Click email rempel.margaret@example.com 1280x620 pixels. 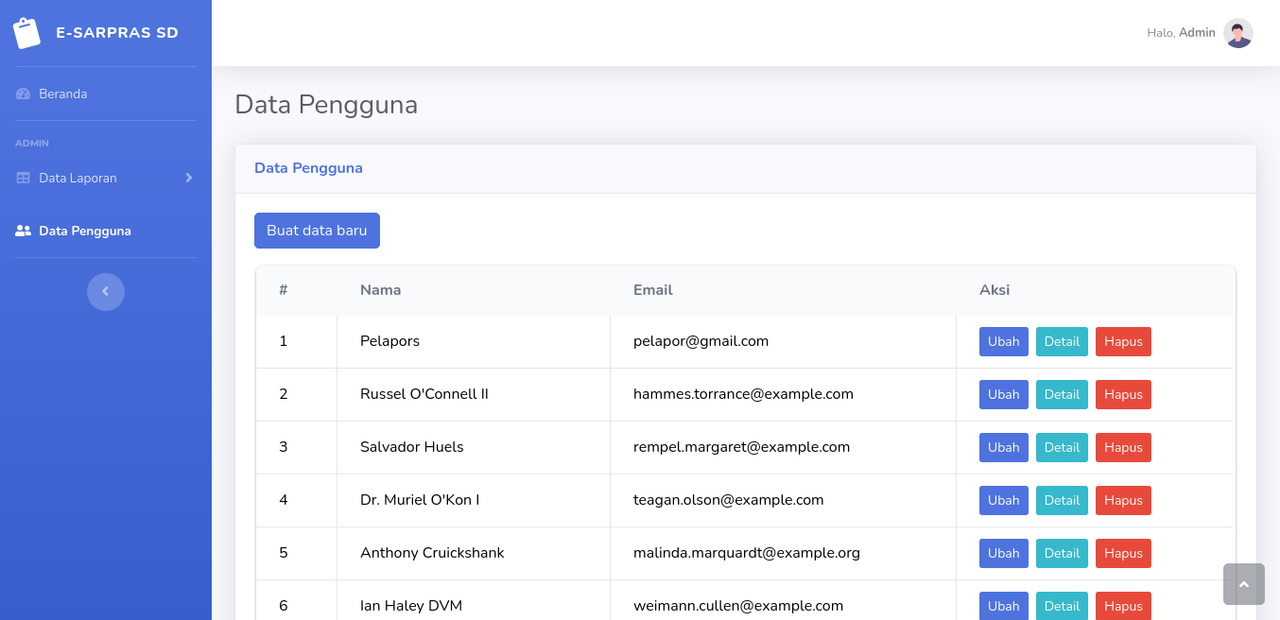click(741, 447)
